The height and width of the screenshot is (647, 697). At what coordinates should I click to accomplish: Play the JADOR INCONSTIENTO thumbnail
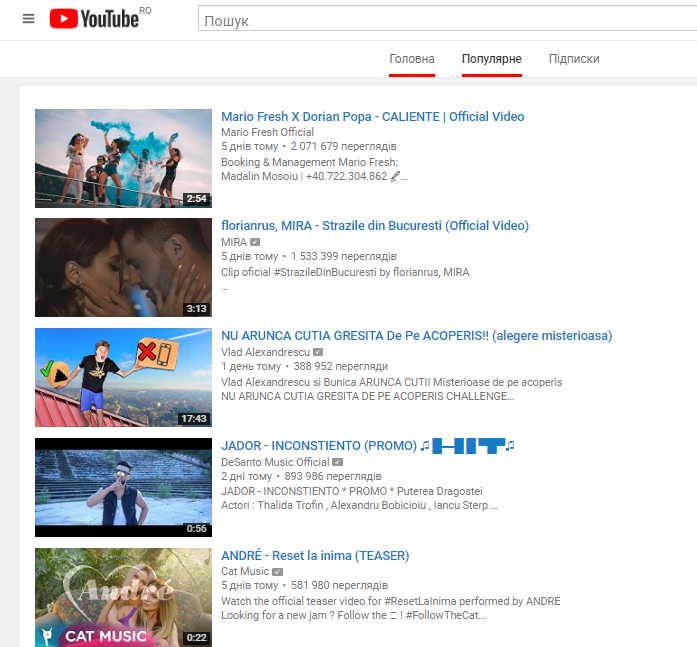click(x=123, y=487)
